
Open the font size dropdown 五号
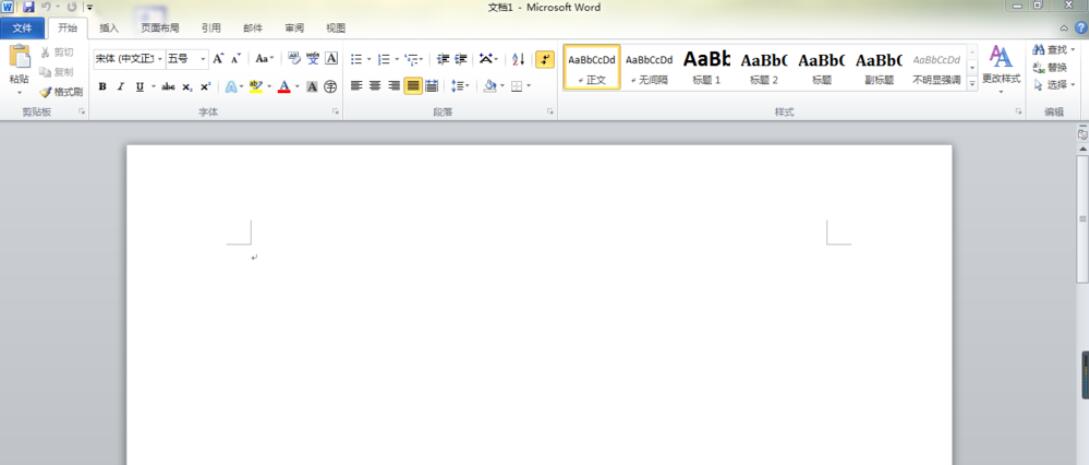(186, 59)
